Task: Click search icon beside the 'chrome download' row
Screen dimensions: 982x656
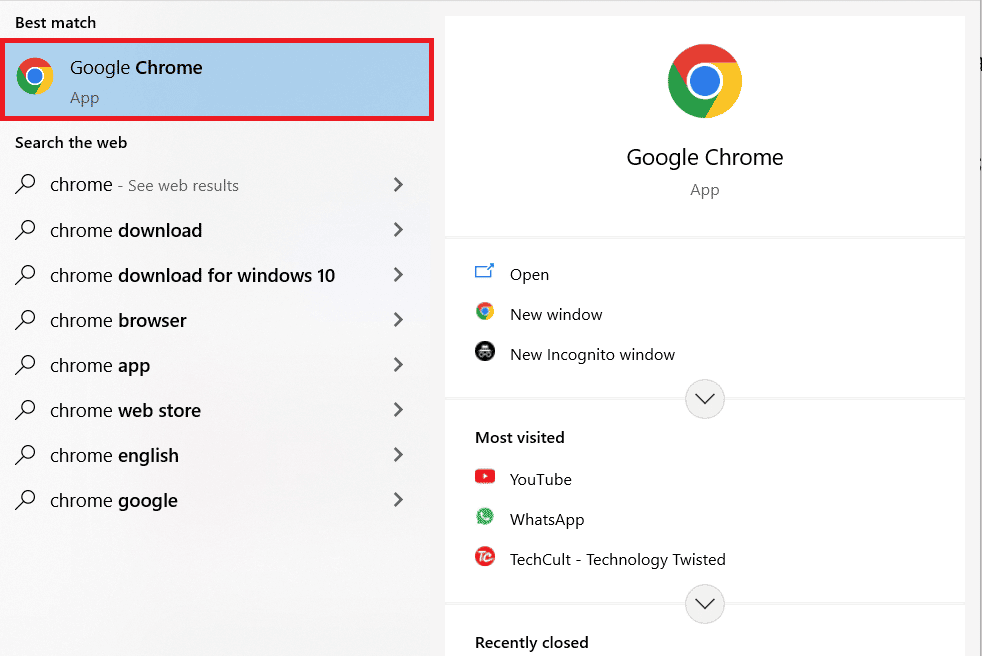Action: tap(25, 229)
